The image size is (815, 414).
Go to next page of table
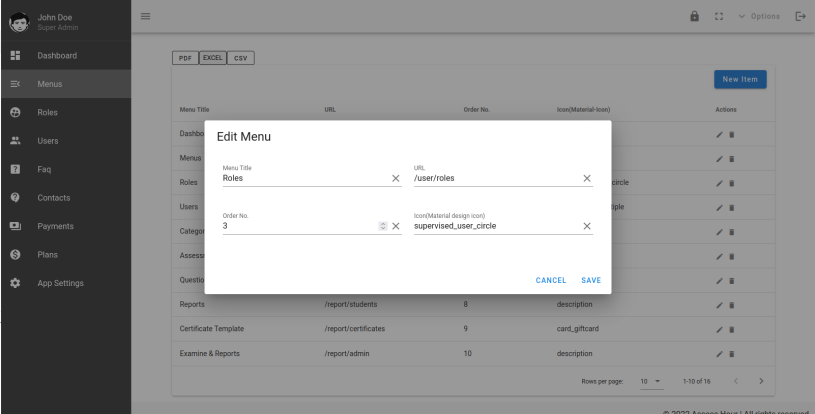click(761, 381)
